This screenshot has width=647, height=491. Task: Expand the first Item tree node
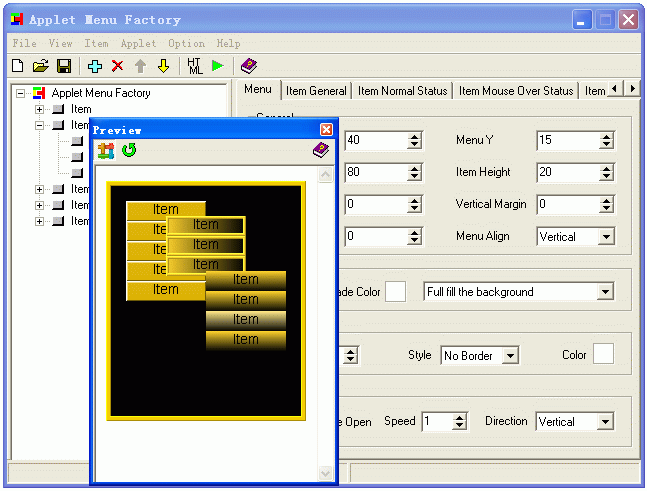[x=39, y=109]
